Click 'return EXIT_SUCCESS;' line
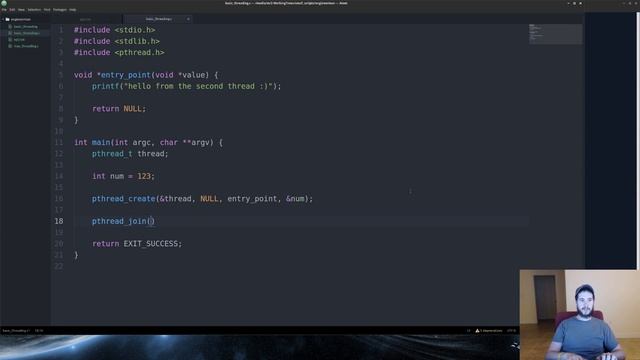The image size is (640, 360). coord(137,243)
